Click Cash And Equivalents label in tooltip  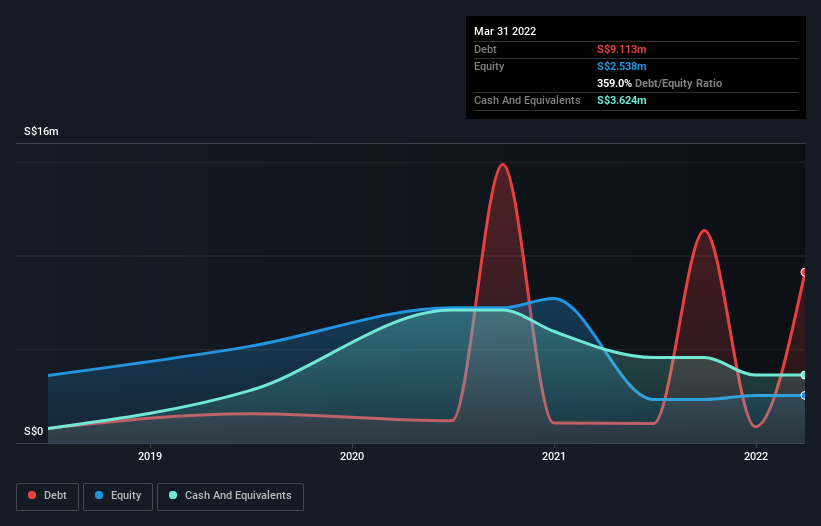click(x=527, y=100)
